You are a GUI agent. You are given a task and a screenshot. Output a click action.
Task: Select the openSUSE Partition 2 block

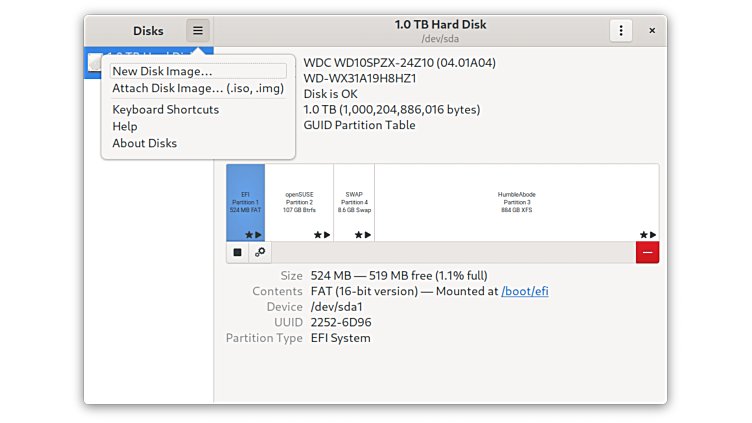click(299, 200)
